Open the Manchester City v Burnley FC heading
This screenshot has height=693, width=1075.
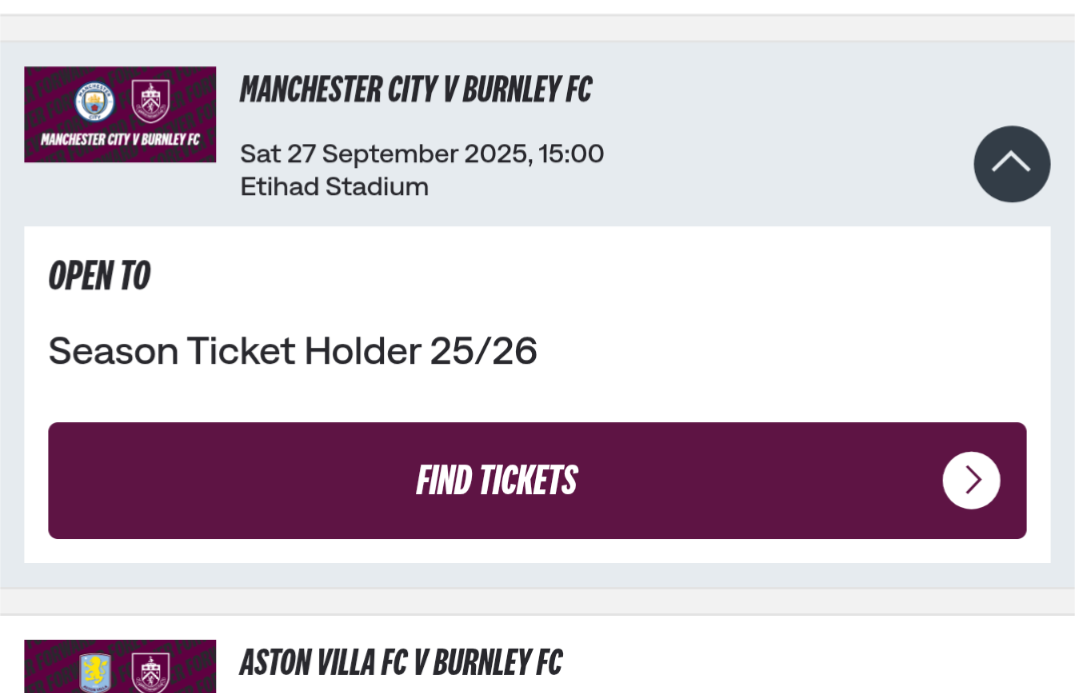tap(415, 90)
